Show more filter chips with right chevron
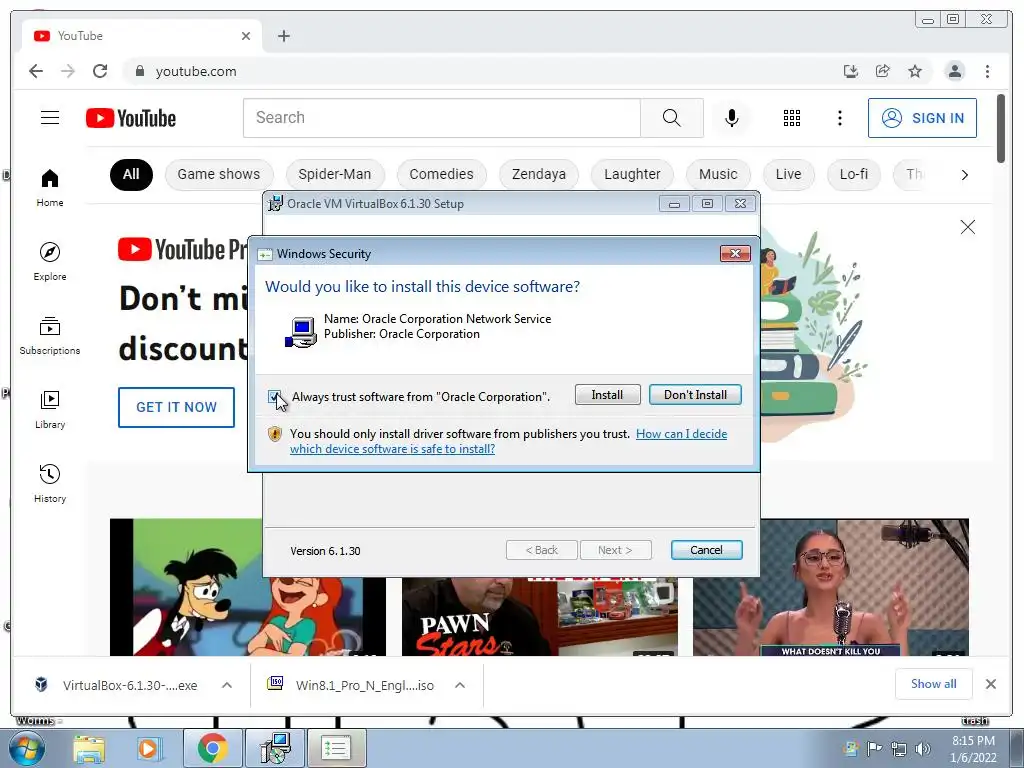 click(965, 174)
